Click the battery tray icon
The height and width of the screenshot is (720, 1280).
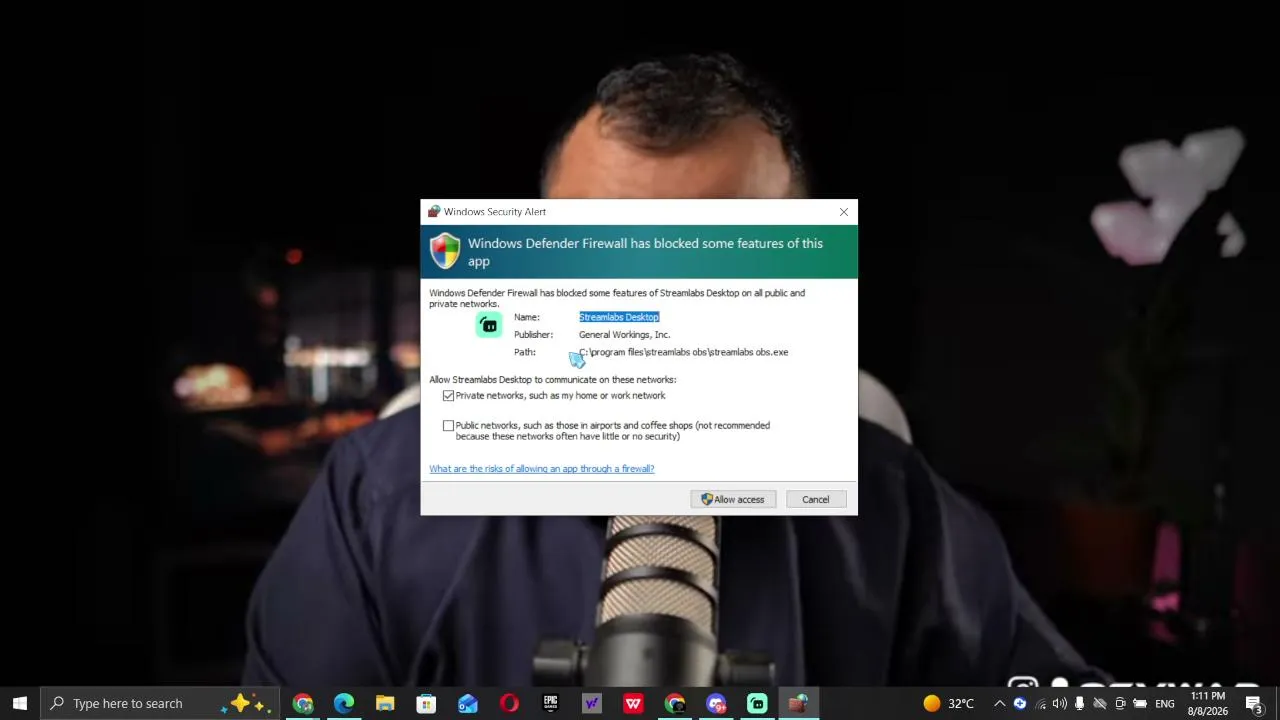point(1140,703)
